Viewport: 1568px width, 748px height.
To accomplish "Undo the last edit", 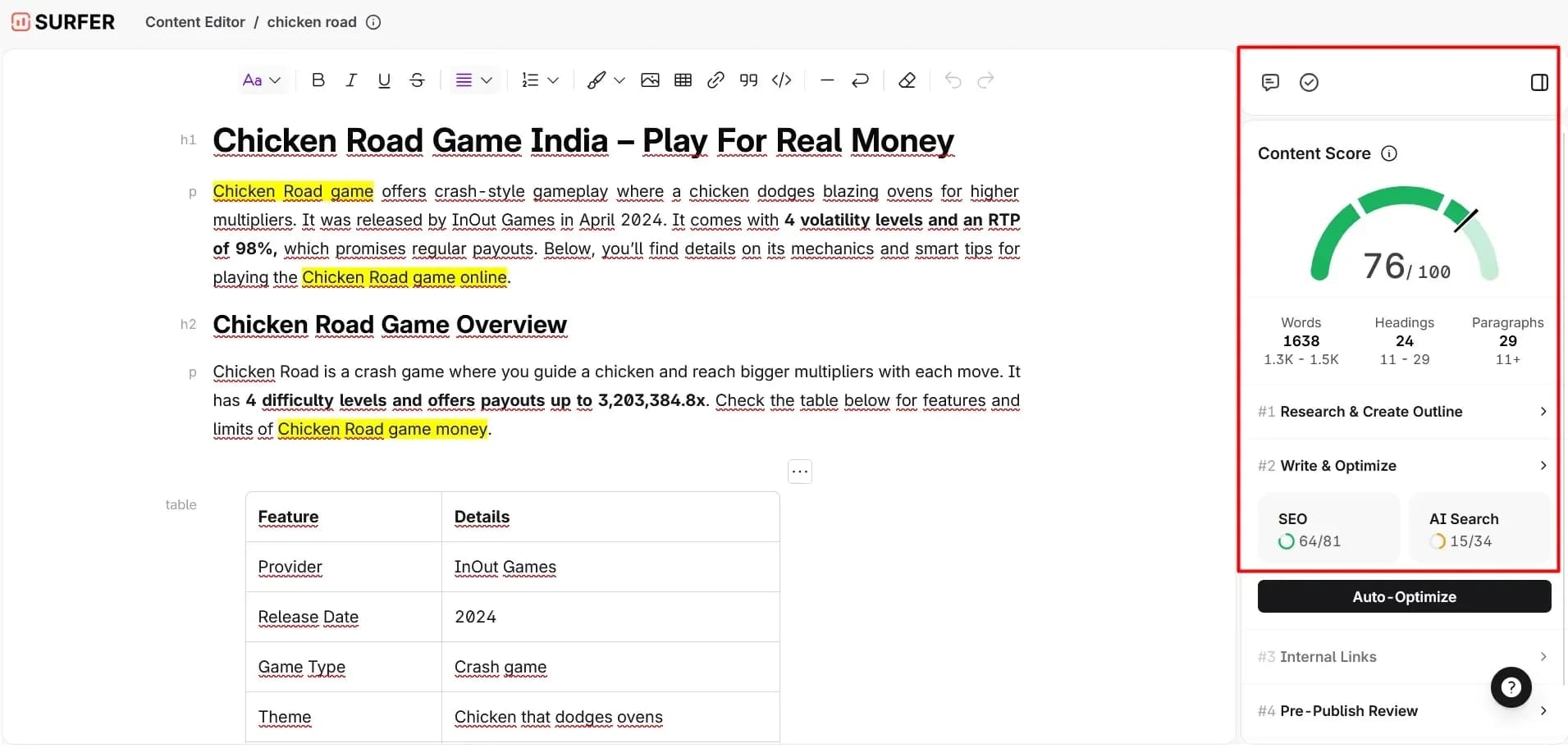I will (x=953, y=80).
